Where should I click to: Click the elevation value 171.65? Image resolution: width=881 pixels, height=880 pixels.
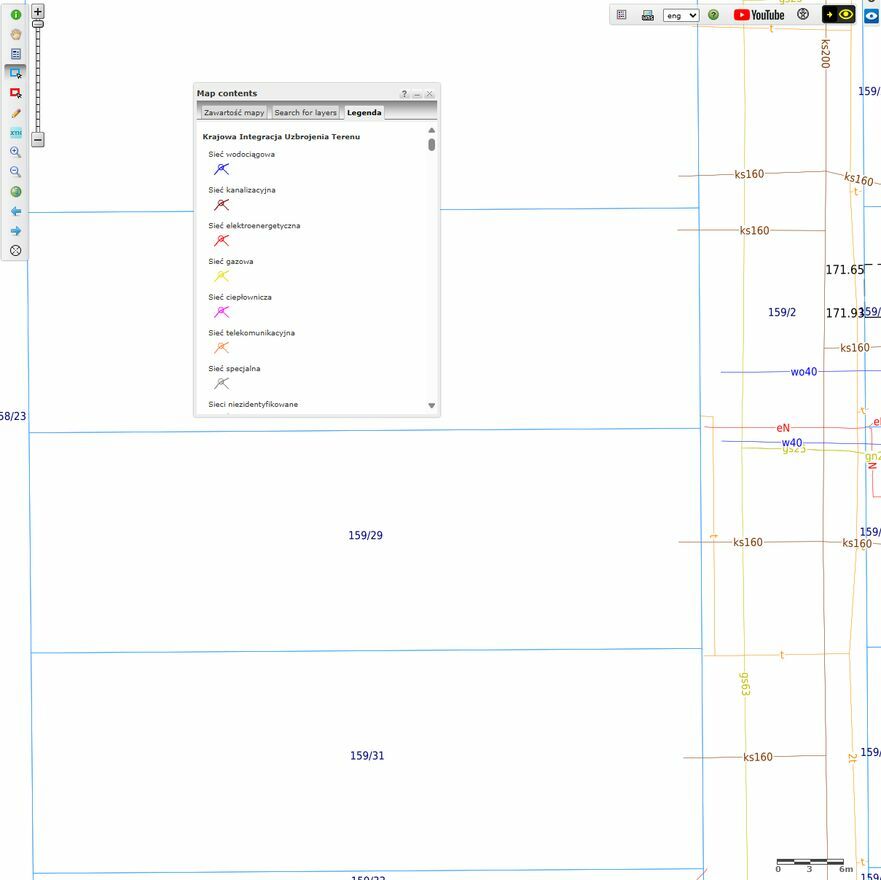point(844,270)
